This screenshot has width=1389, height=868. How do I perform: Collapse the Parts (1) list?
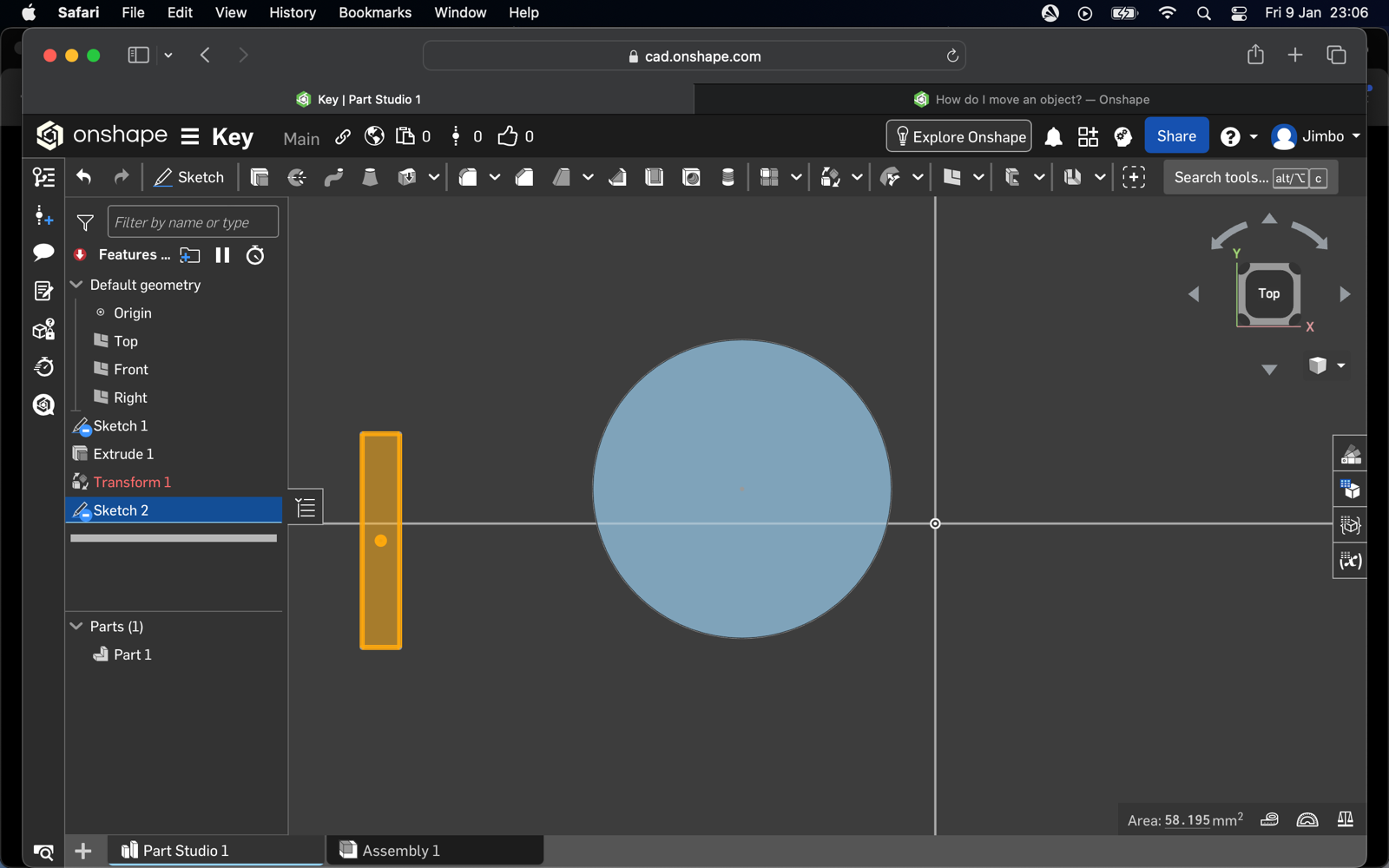click(76, 626)
